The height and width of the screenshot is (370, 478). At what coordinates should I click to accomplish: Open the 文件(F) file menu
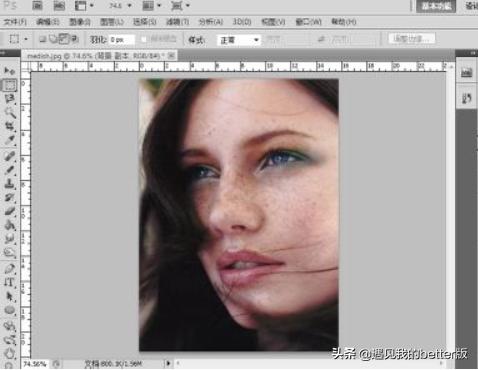(x=15, y=22)
